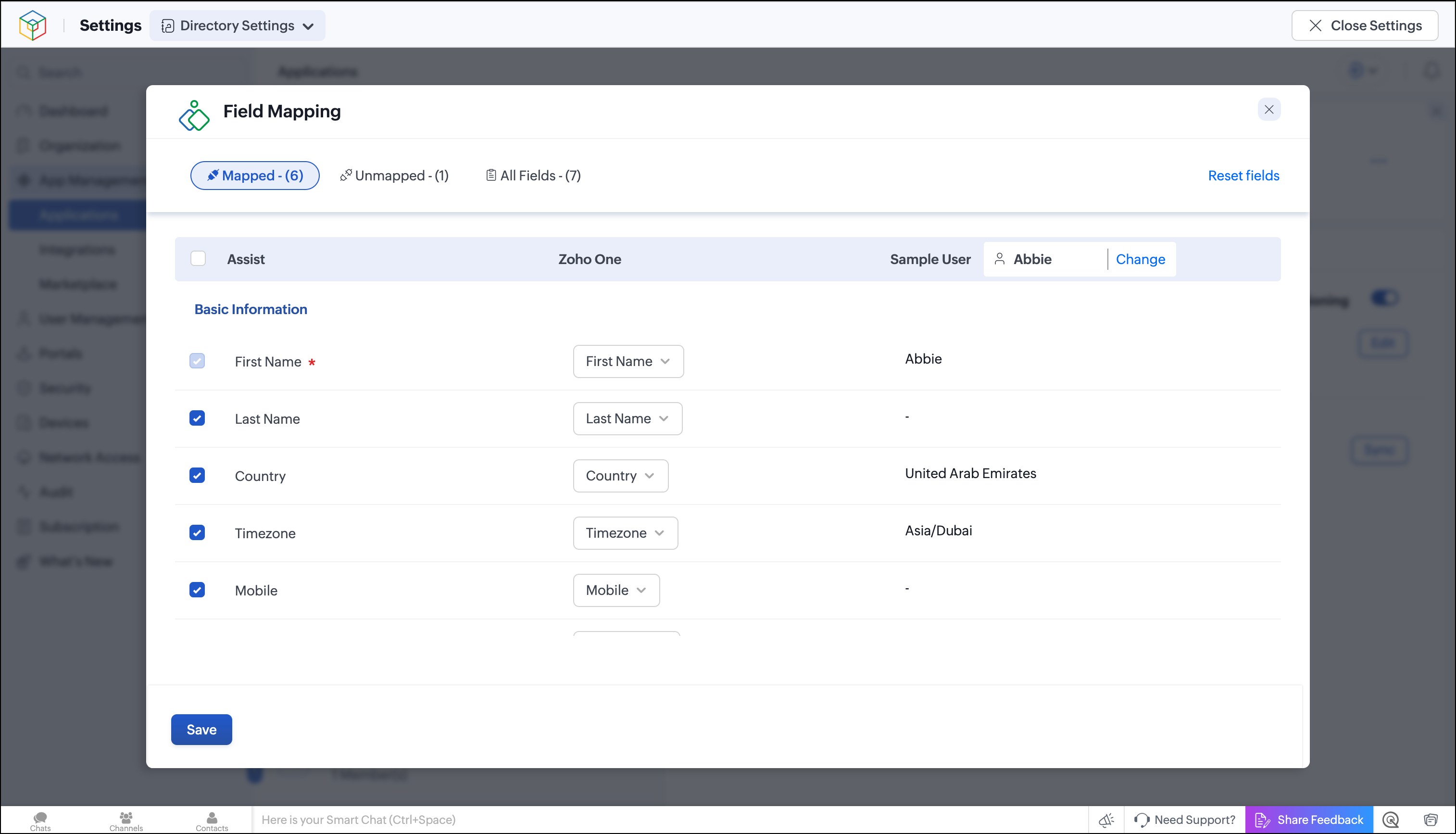Click the Need Support? link

click(x=1195, y=820)
